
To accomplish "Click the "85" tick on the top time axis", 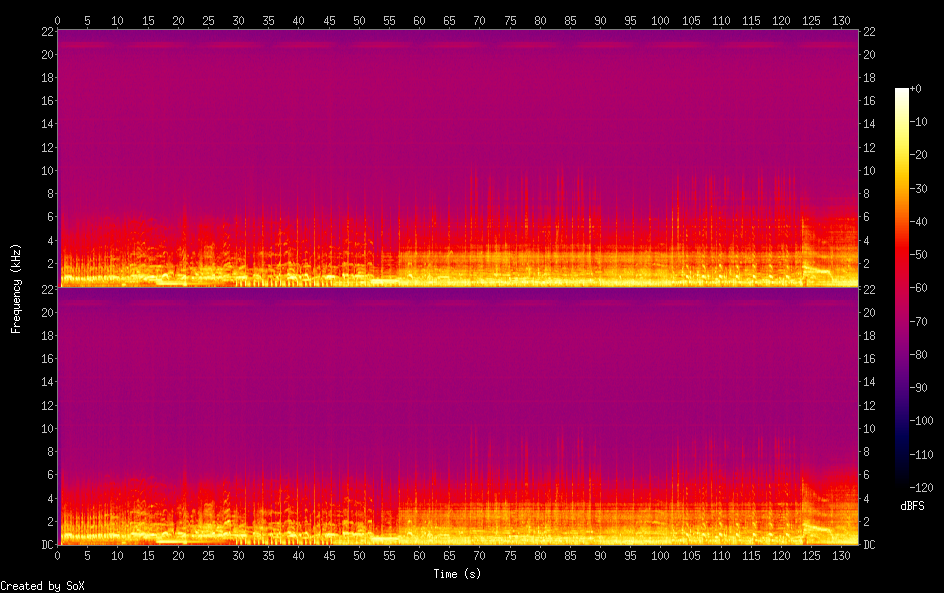I will pos(570,20).
